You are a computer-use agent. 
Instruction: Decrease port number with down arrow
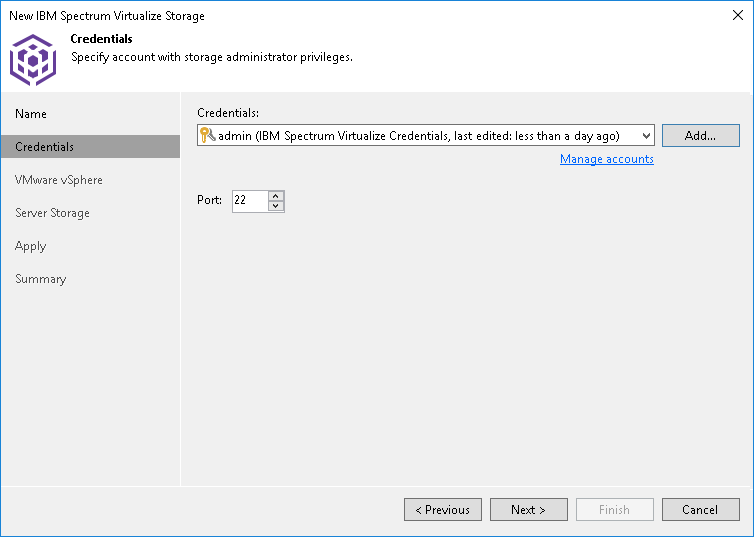point(276,206)
